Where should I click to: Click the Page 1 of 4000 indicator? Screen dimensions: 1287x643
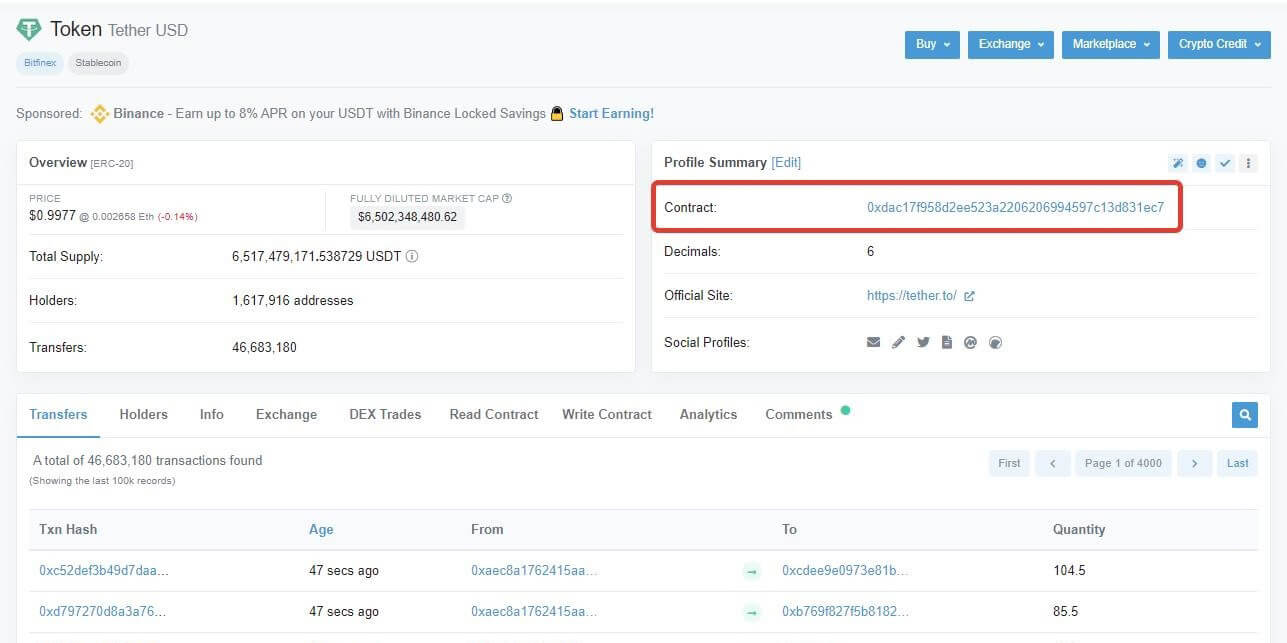coord(1123,463)
